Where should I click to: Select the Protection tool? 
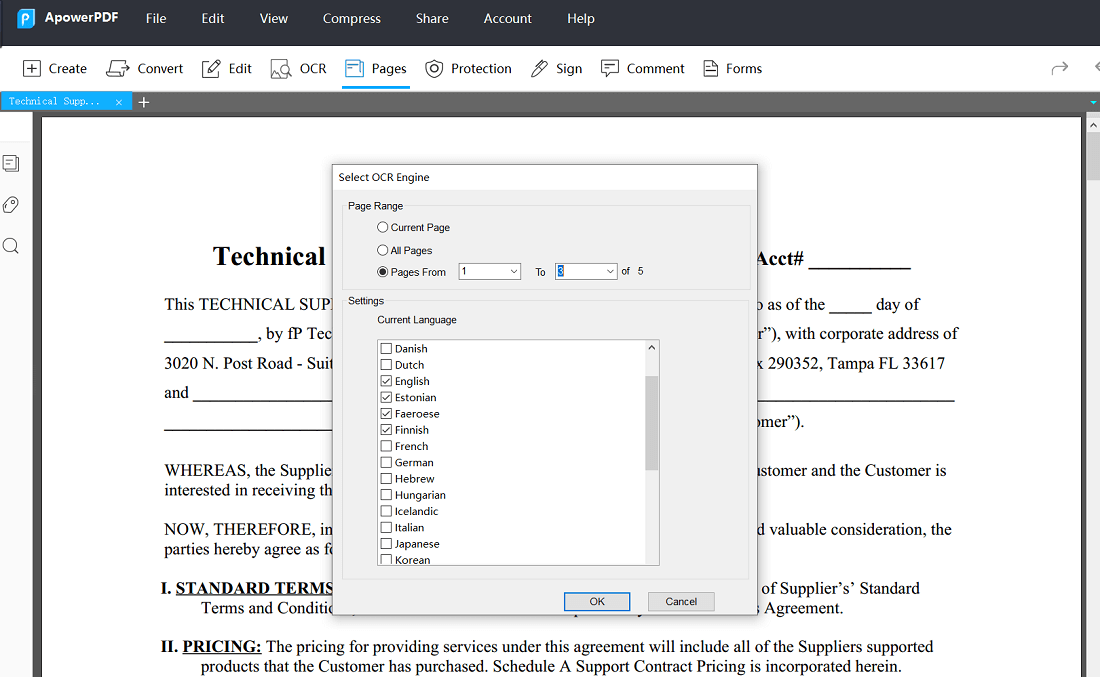(x=468, y=68)
